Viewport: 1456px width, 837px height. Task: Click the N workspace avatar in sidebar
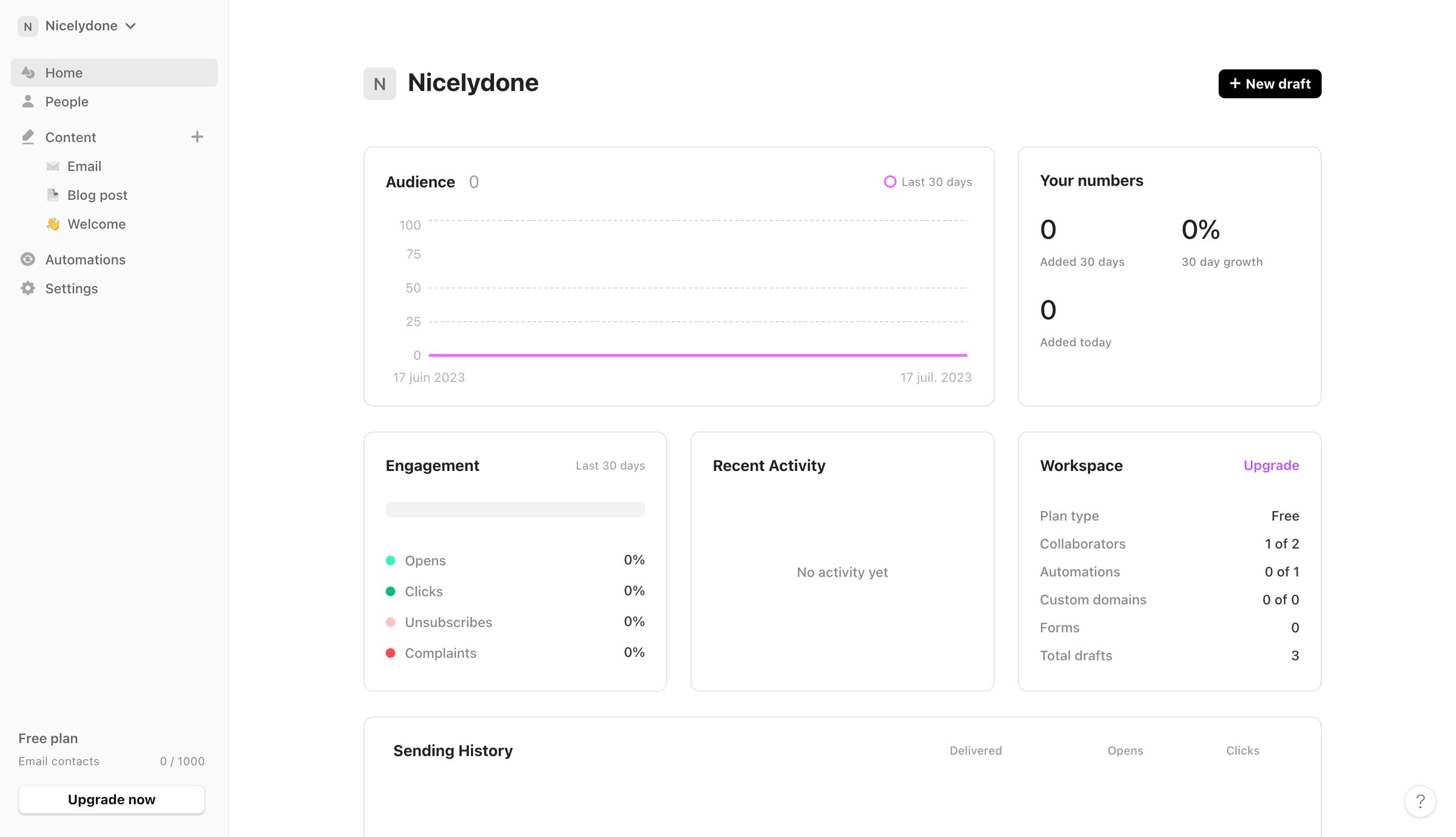pos(28,26)
